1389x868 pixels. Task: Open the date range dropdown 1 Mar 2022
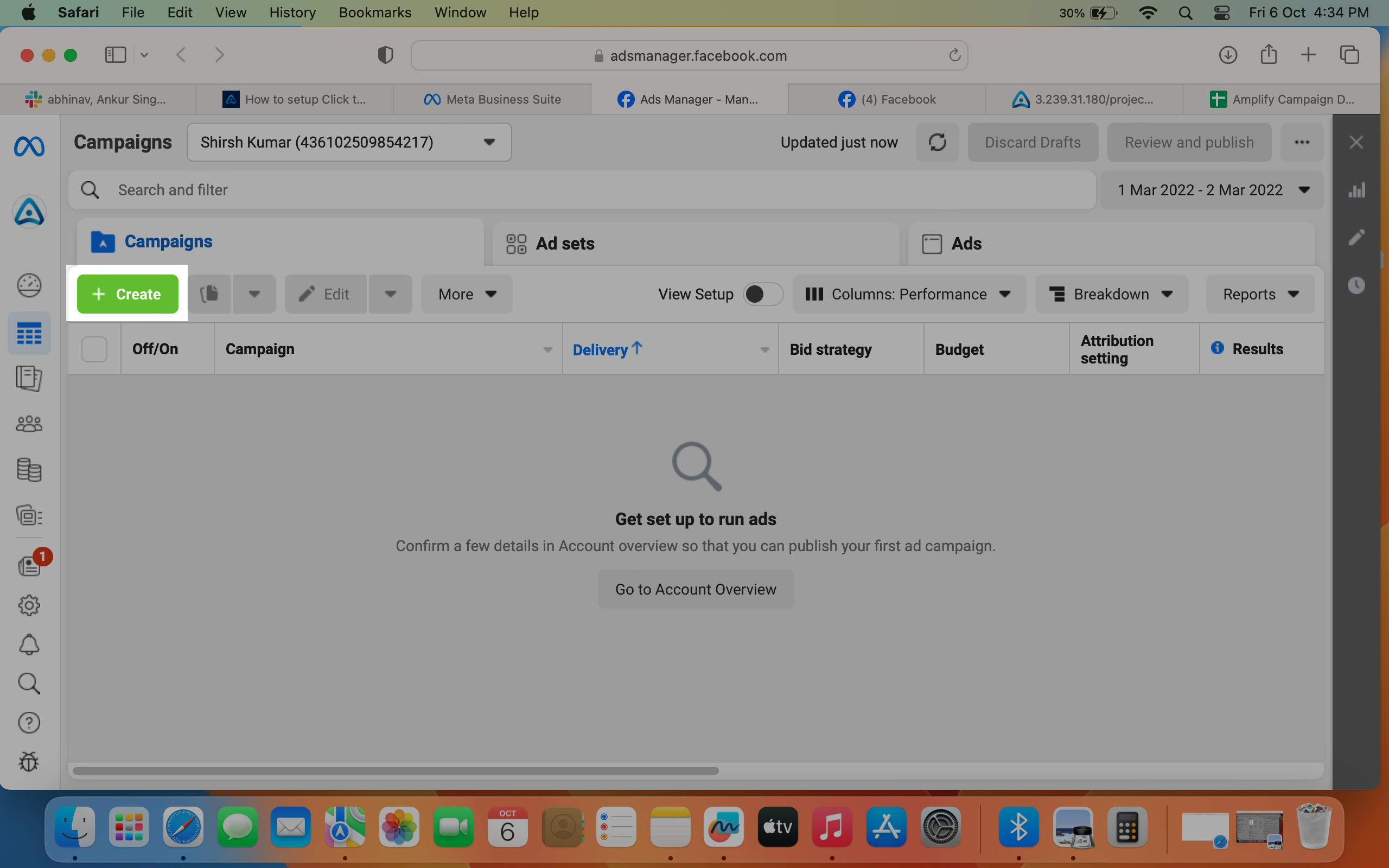(1212, 190)
